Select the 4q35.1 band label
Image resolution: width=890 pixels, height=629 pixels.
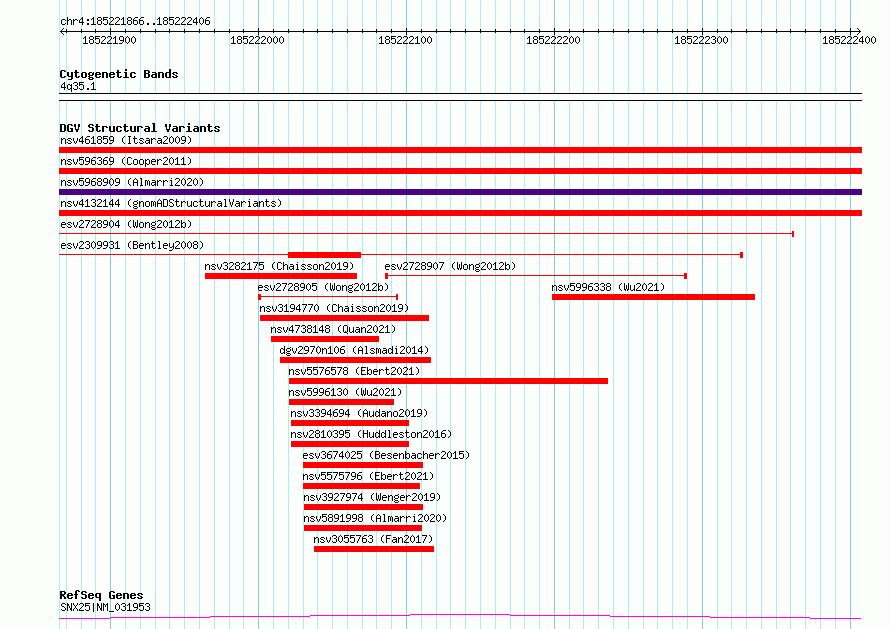tap(78, 86)
